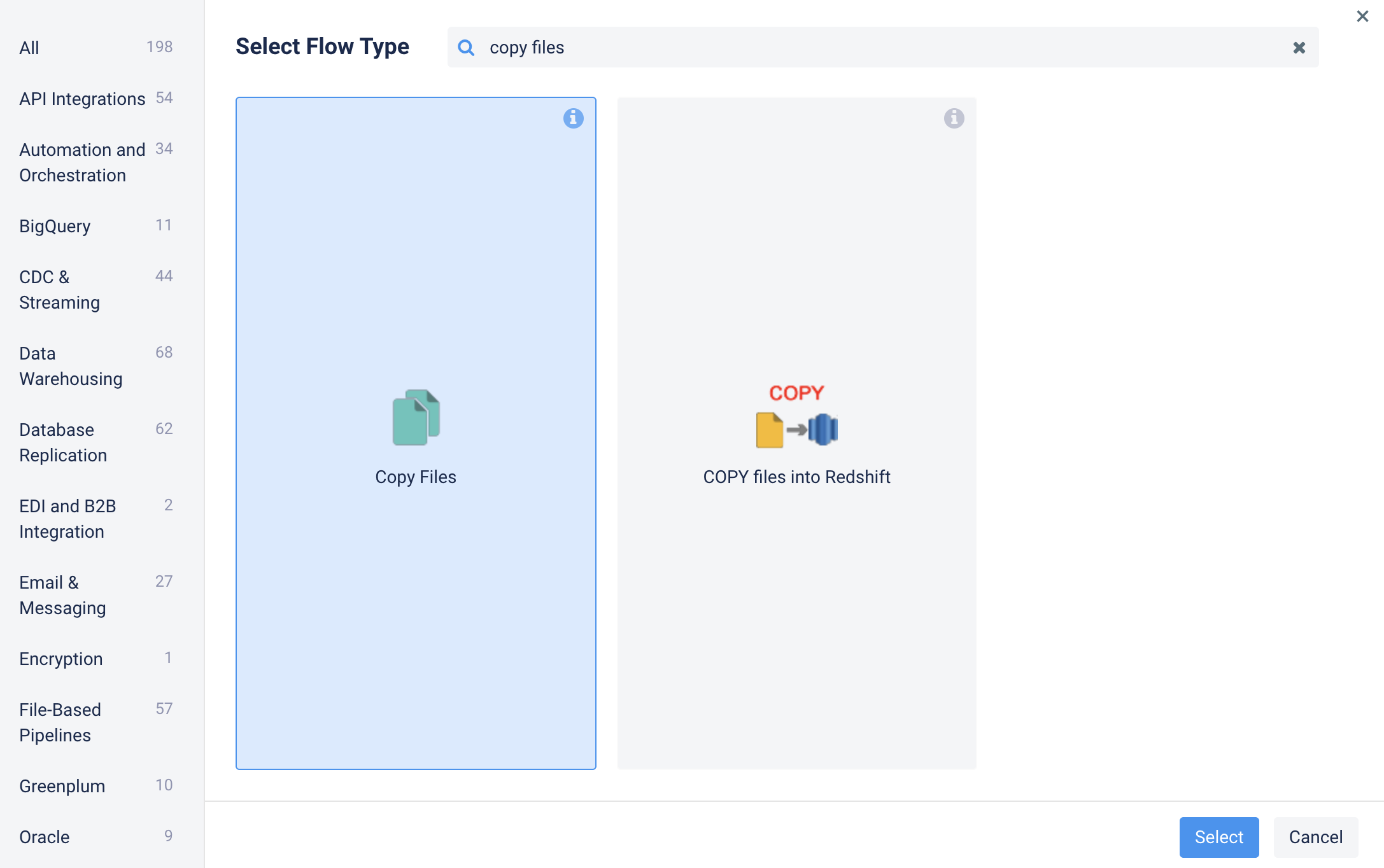Show the All flow types category
This screenshot has height=868, width=1384.
click(95, 48)
